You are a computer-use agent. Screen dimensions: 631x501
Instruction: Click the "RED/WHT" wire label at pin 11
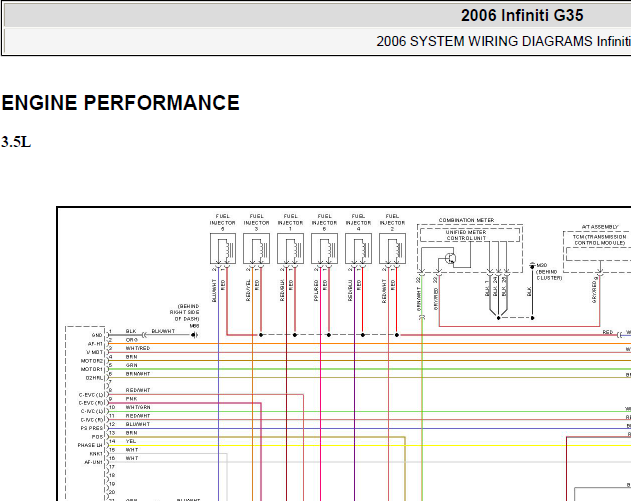coord(138,416)
